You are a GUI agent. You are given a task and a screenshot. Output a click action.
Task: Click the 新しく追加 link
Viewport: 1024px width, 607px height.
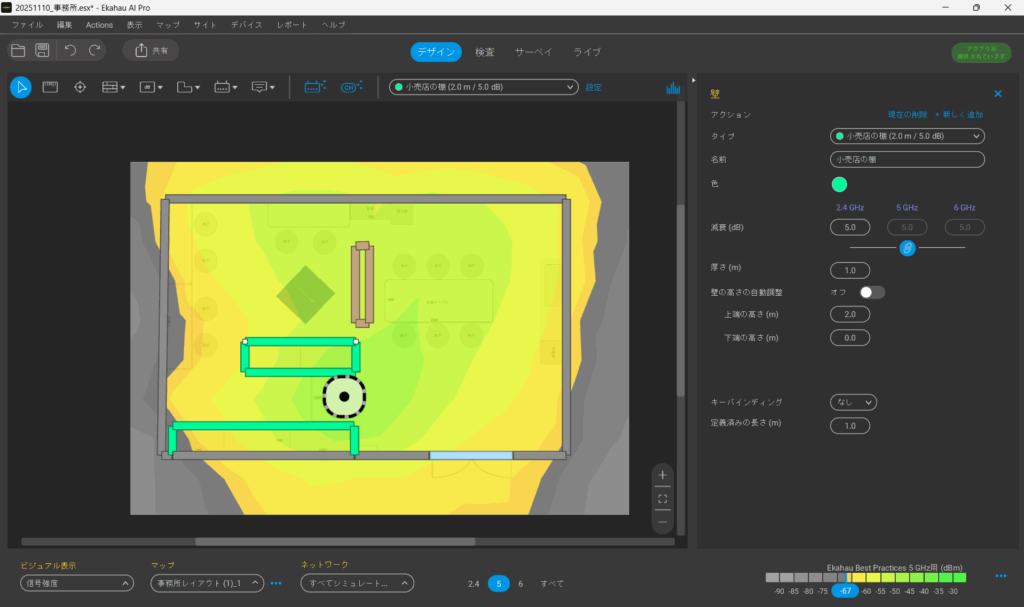[x=958, y=115]
